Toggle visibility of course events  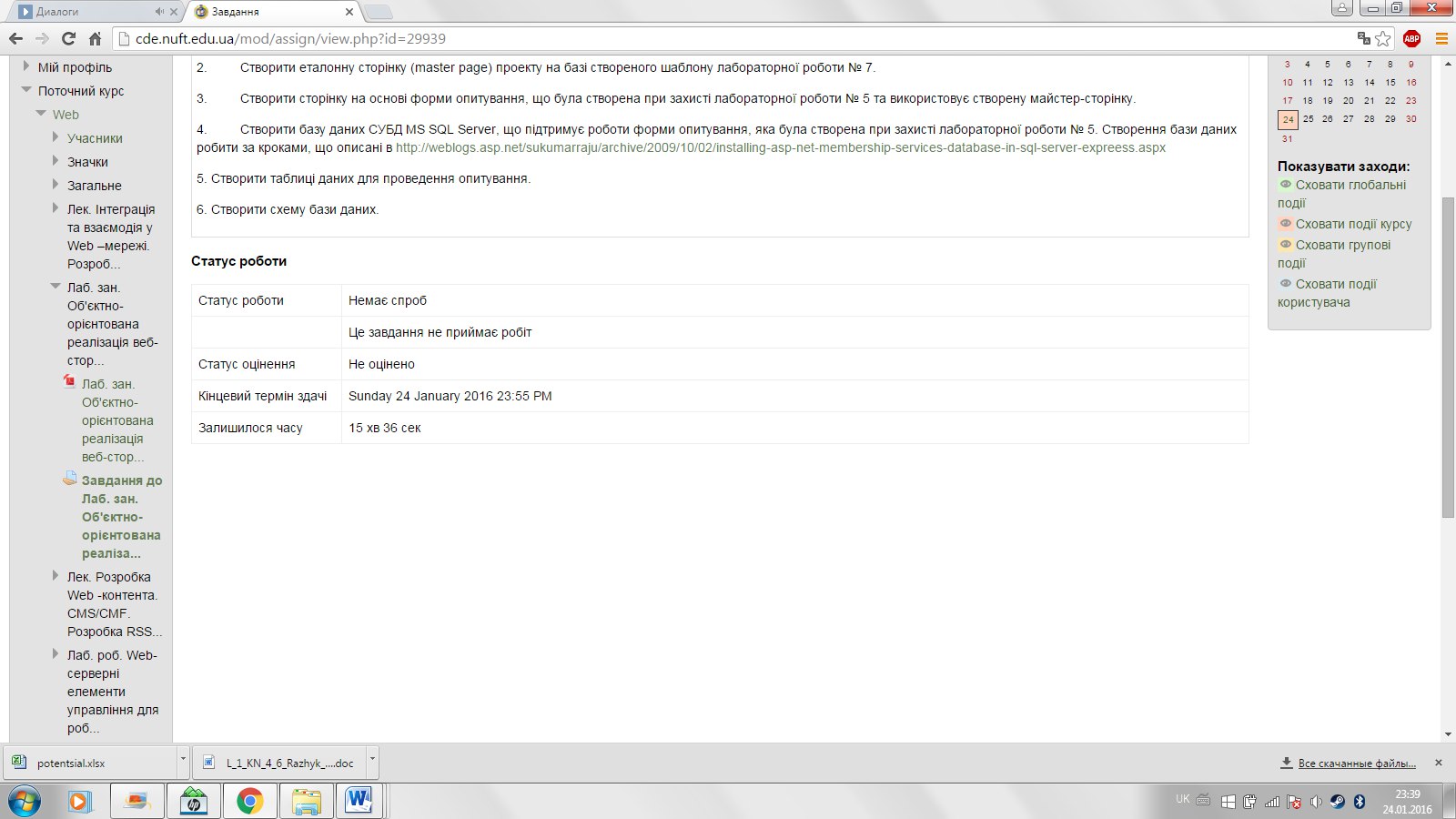(1286, 224)
